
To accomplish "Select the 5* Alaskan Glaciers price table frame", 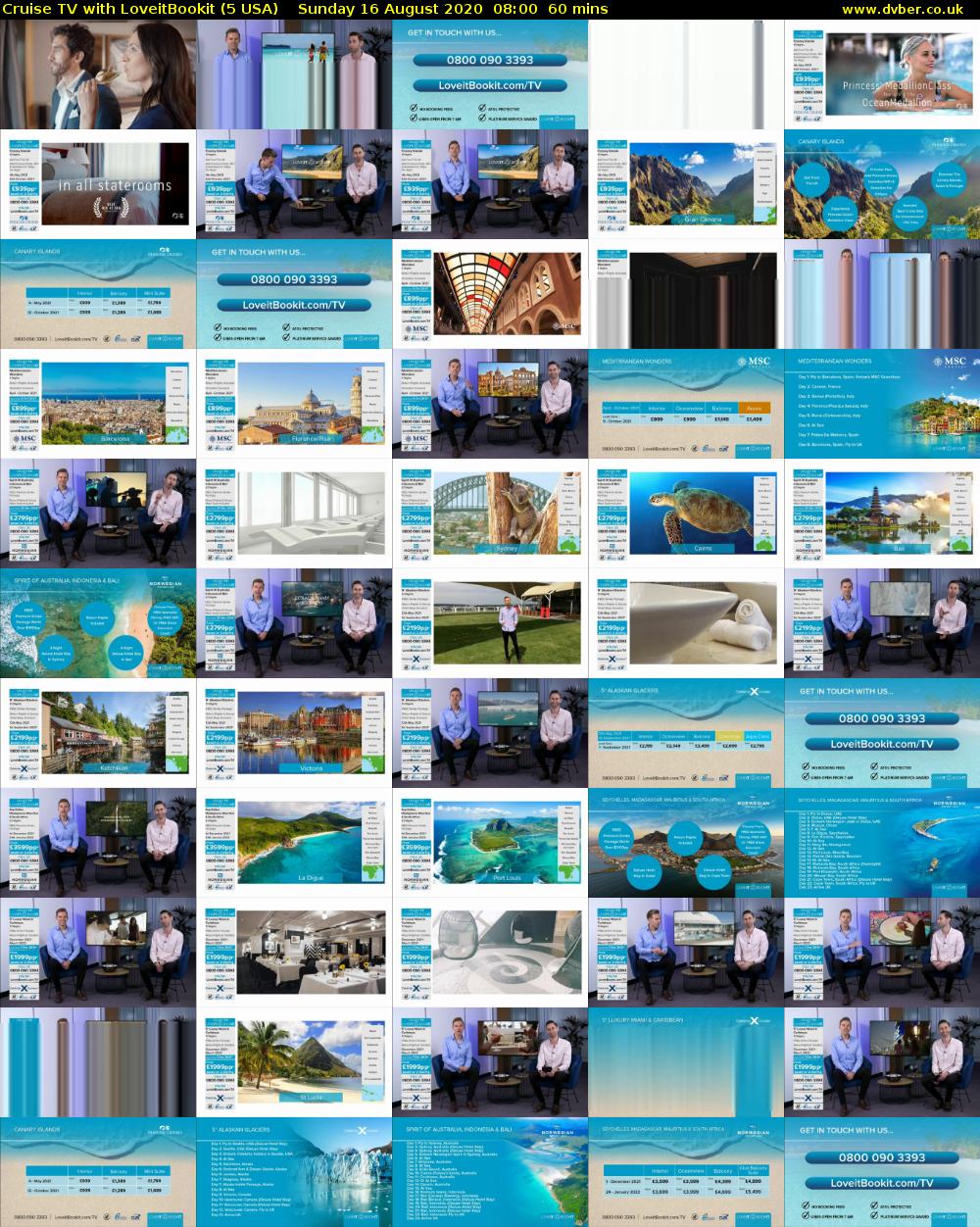I will [686, 733].
